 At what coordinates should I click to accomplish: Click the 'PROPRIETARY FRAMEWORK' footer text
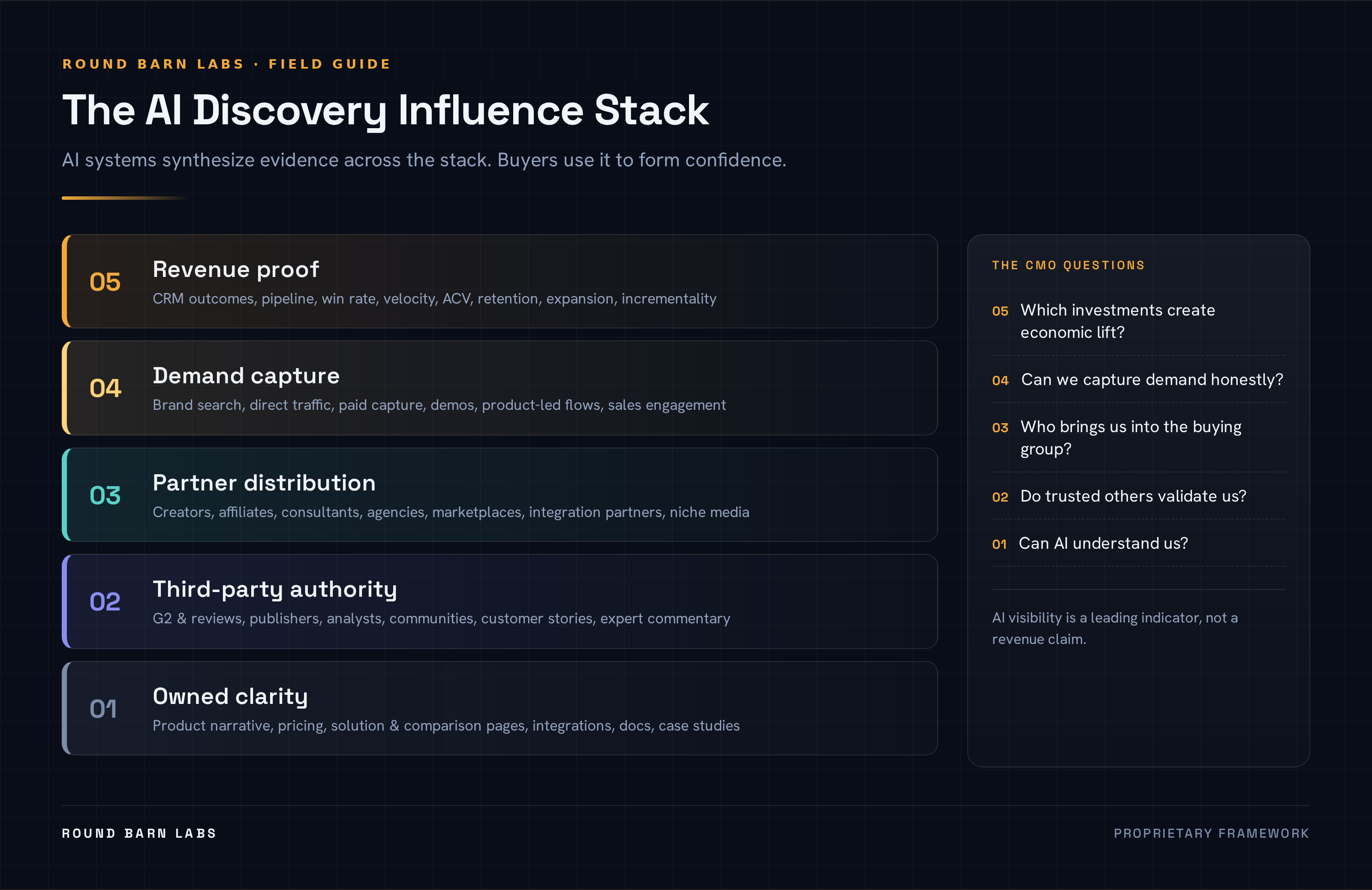[1211, 833]
